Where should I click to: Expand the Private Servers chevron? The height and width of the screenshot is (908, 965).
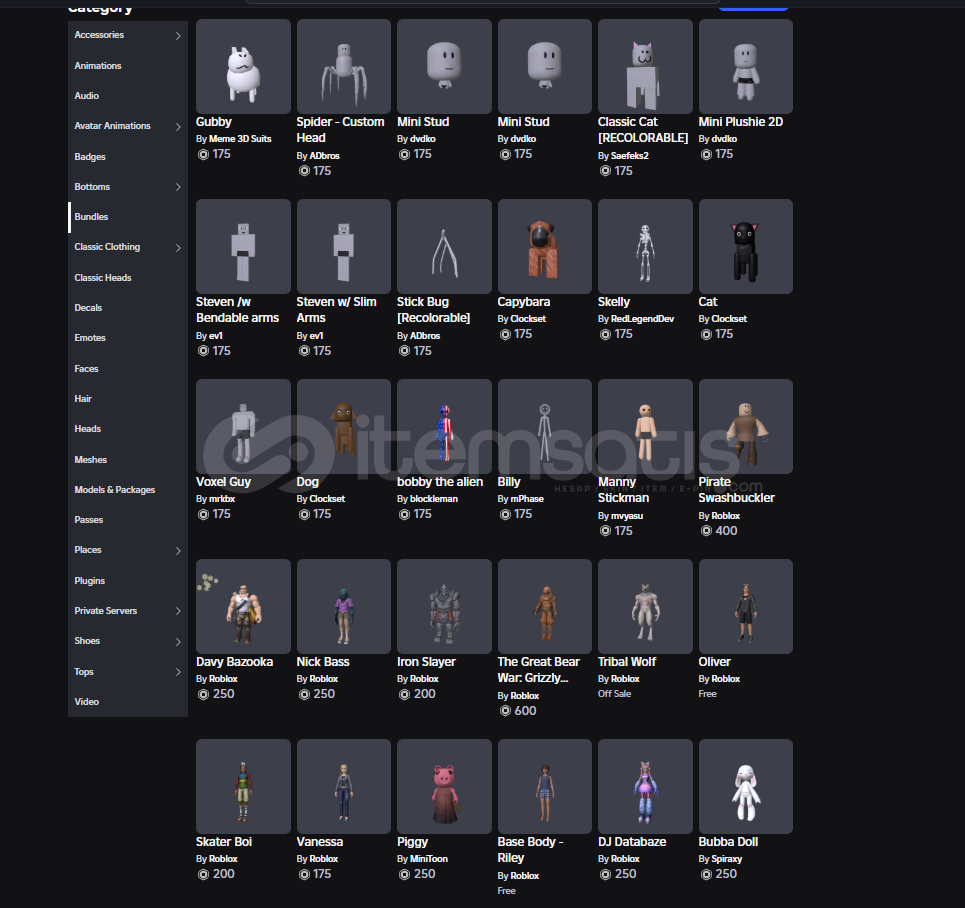[x=178, y=611]
